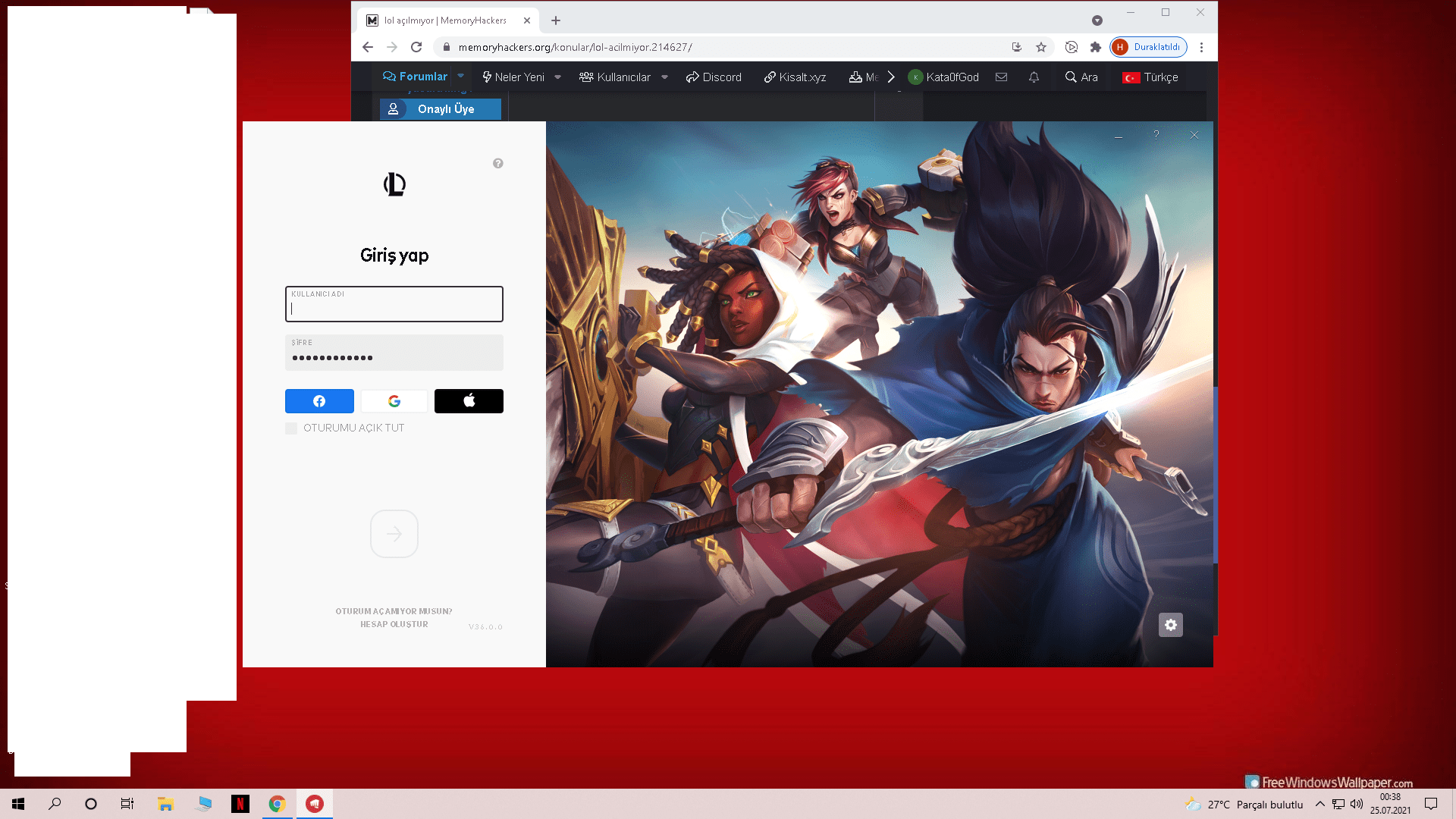
Task: Open volume control in system tray
Action: pyautogui.click(x=1357, y=804)
